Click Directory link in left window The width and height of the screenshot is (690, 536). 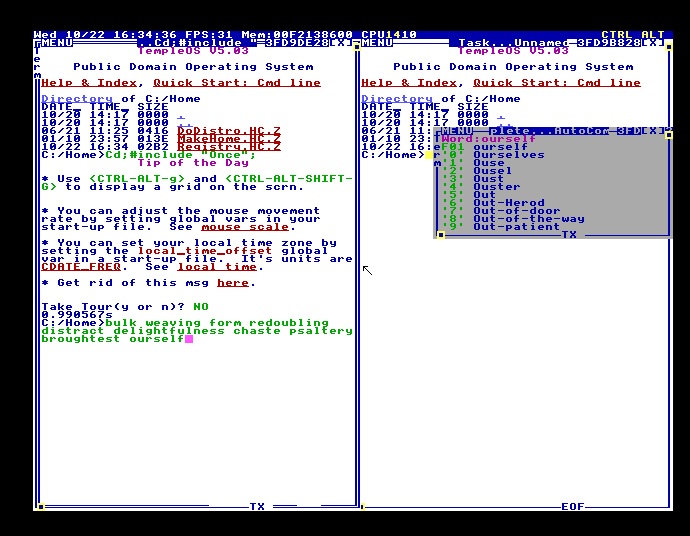(77, 99)
